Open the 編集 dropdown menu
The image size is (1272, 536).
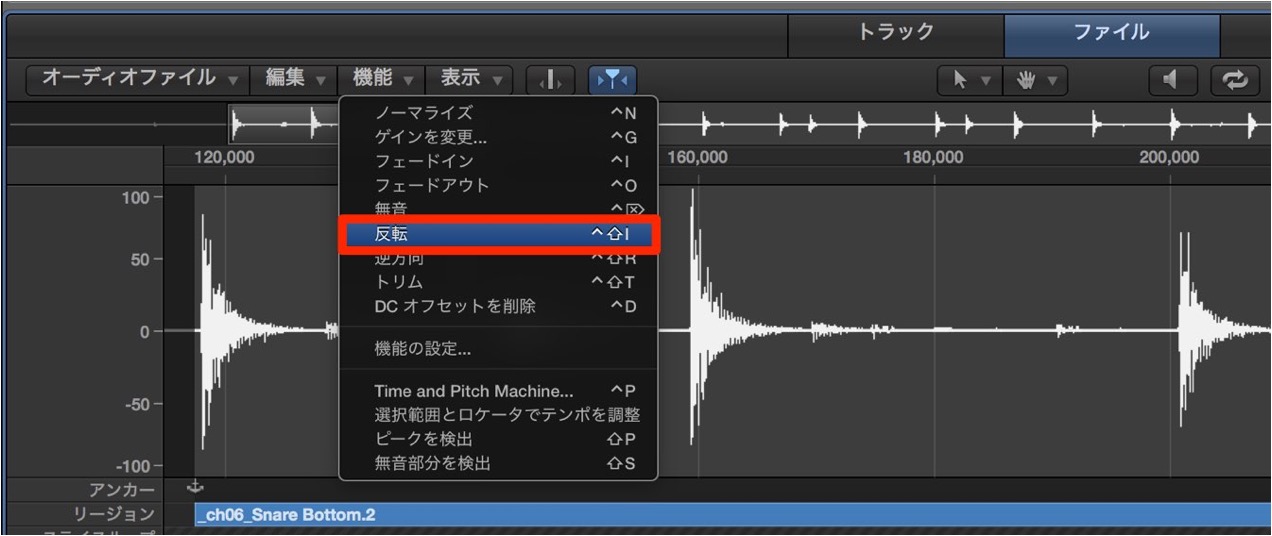(295, 79)
